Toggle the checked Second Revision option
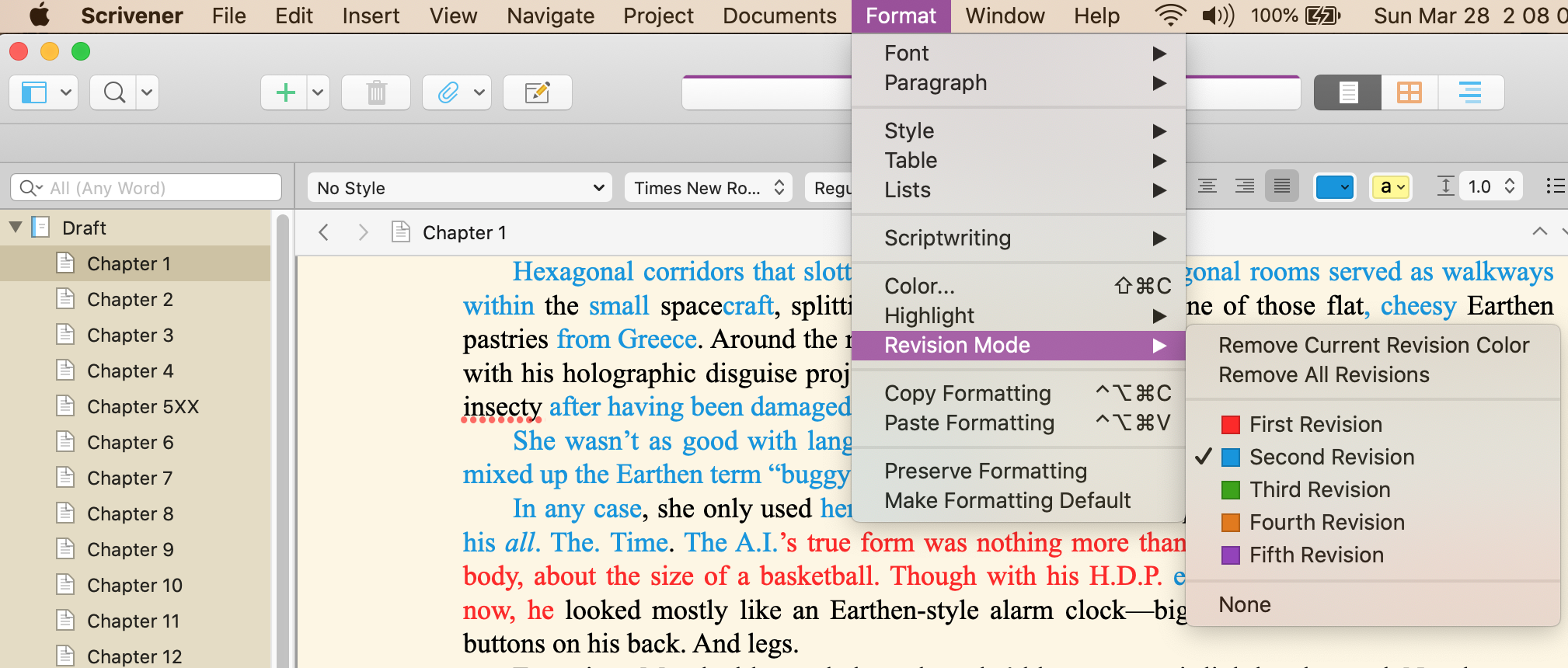Screen dimensions: 1568x668 point(1373,457)
